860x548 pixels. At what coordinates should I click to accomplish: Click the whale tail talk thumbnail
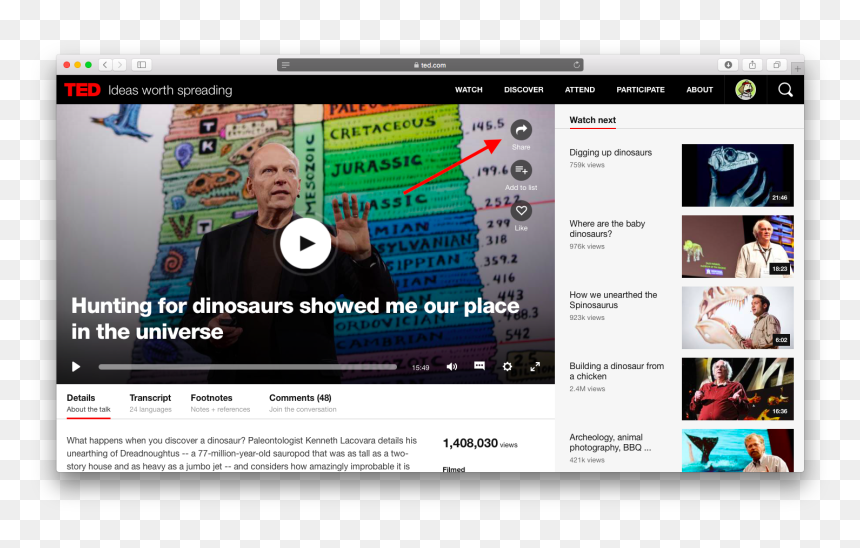[737, 450]
